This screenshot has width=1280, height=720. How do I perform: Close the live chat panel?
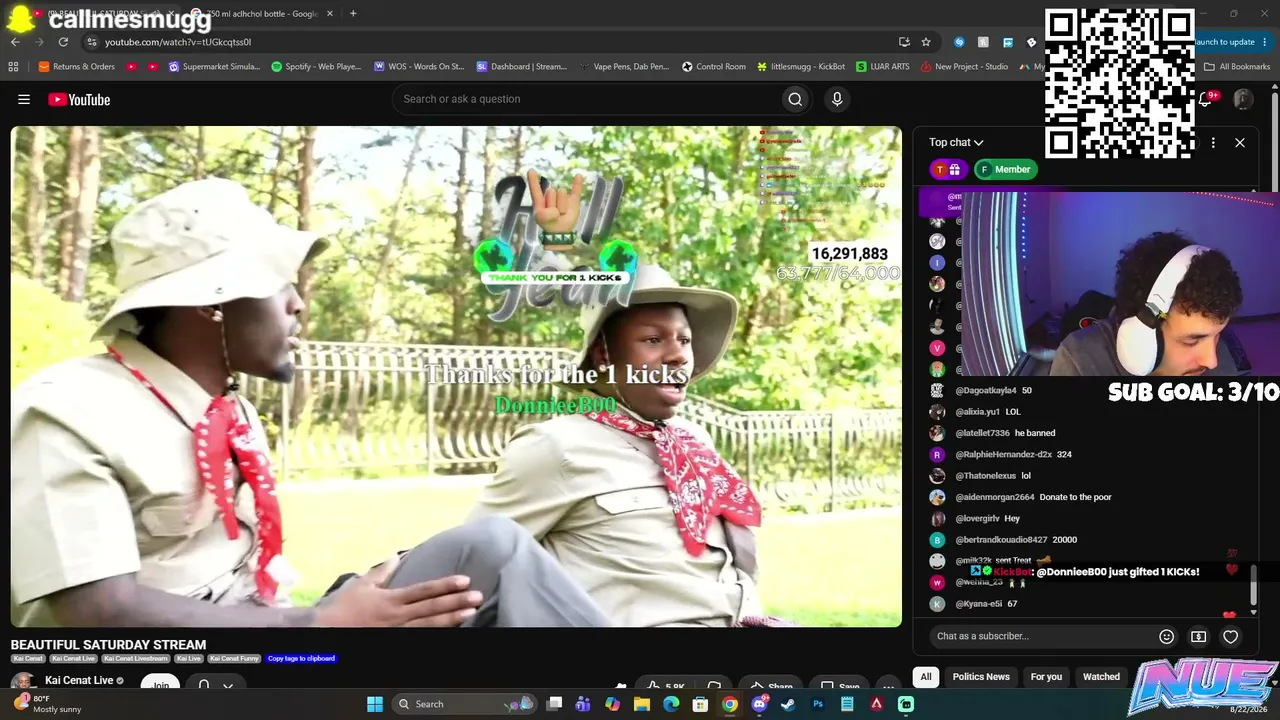point(1240,143)
